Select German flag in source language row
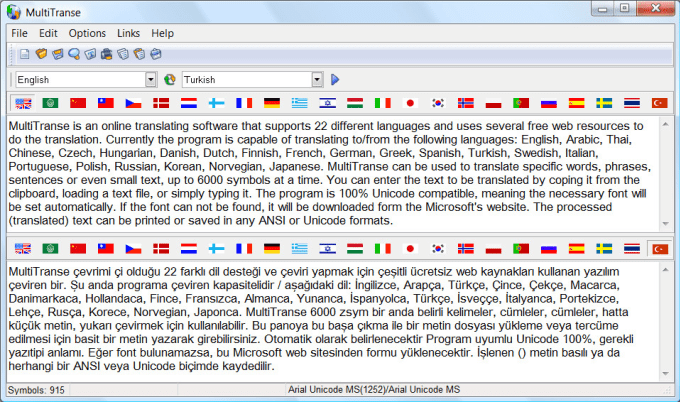This screenshot has width=680, height=402. coord(272,103)
